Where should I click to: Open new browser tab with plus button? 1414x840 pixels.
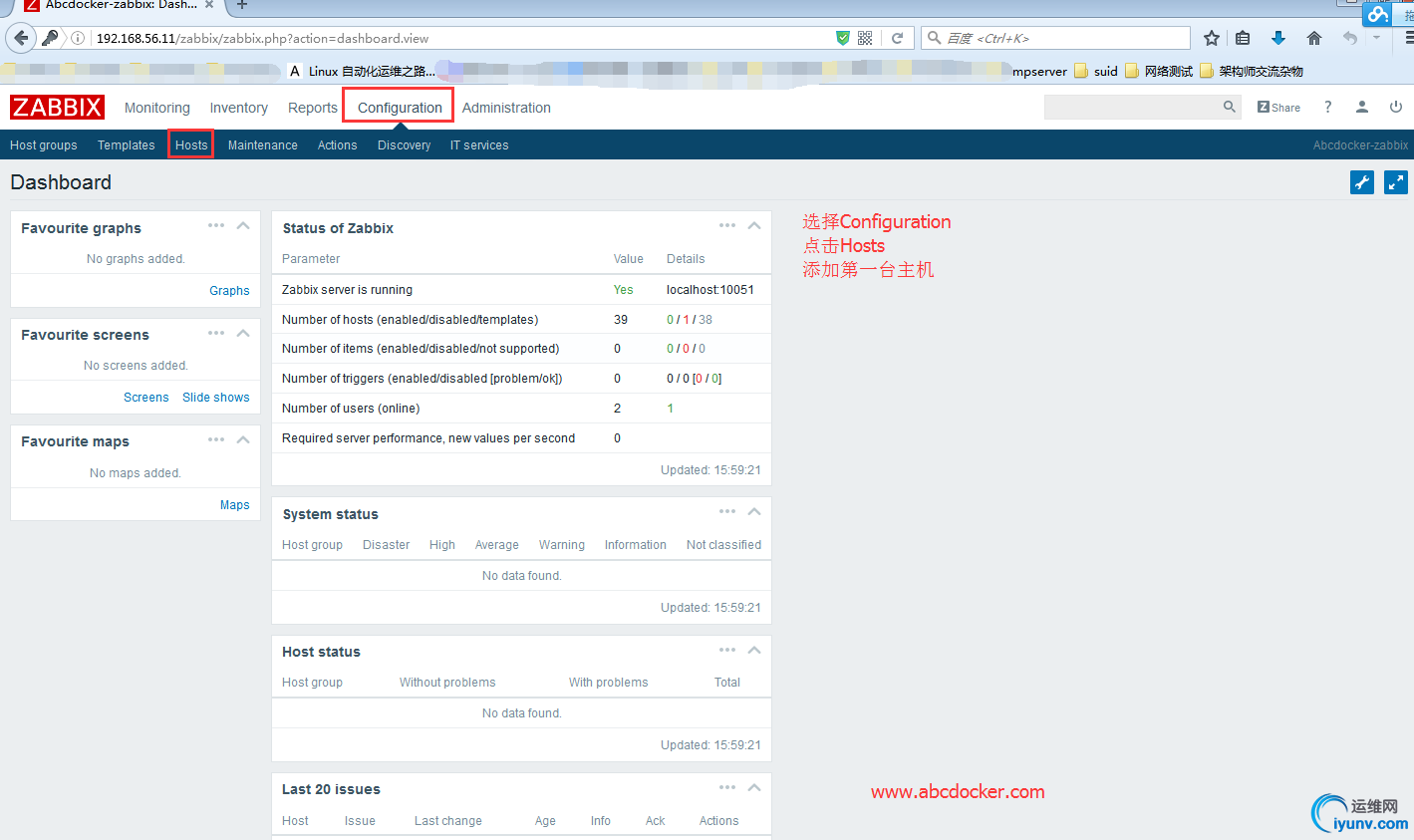(241, 5)
